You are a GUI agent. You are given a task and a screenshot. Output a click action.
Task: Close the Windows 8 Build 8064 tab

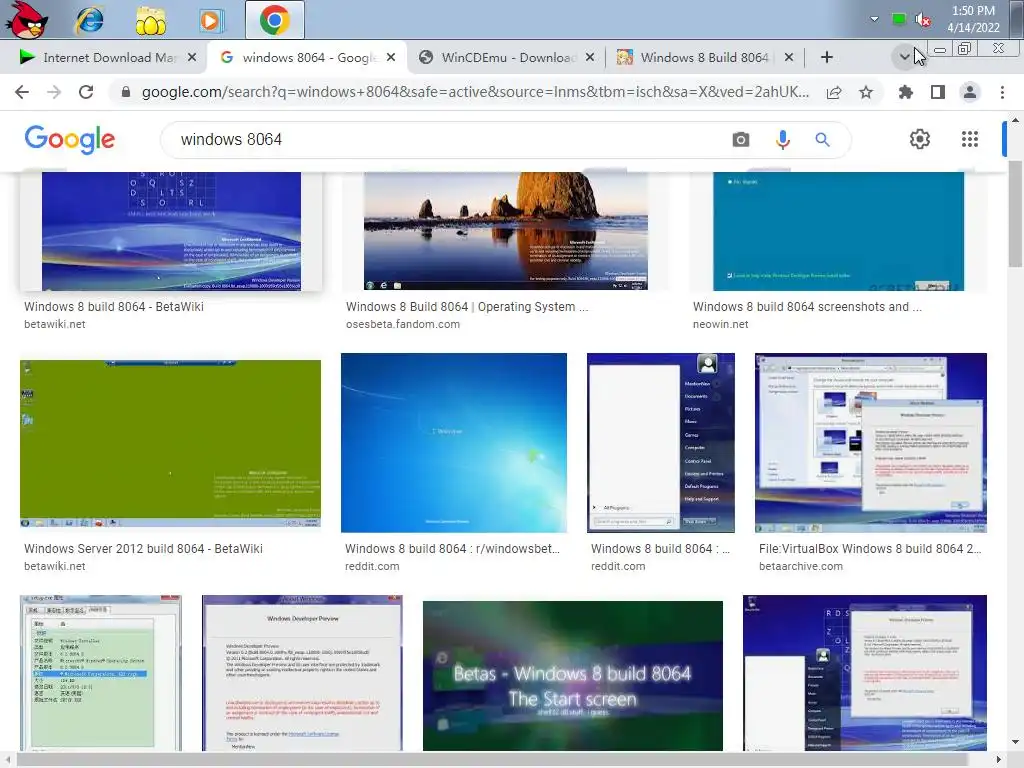[789, 57]
